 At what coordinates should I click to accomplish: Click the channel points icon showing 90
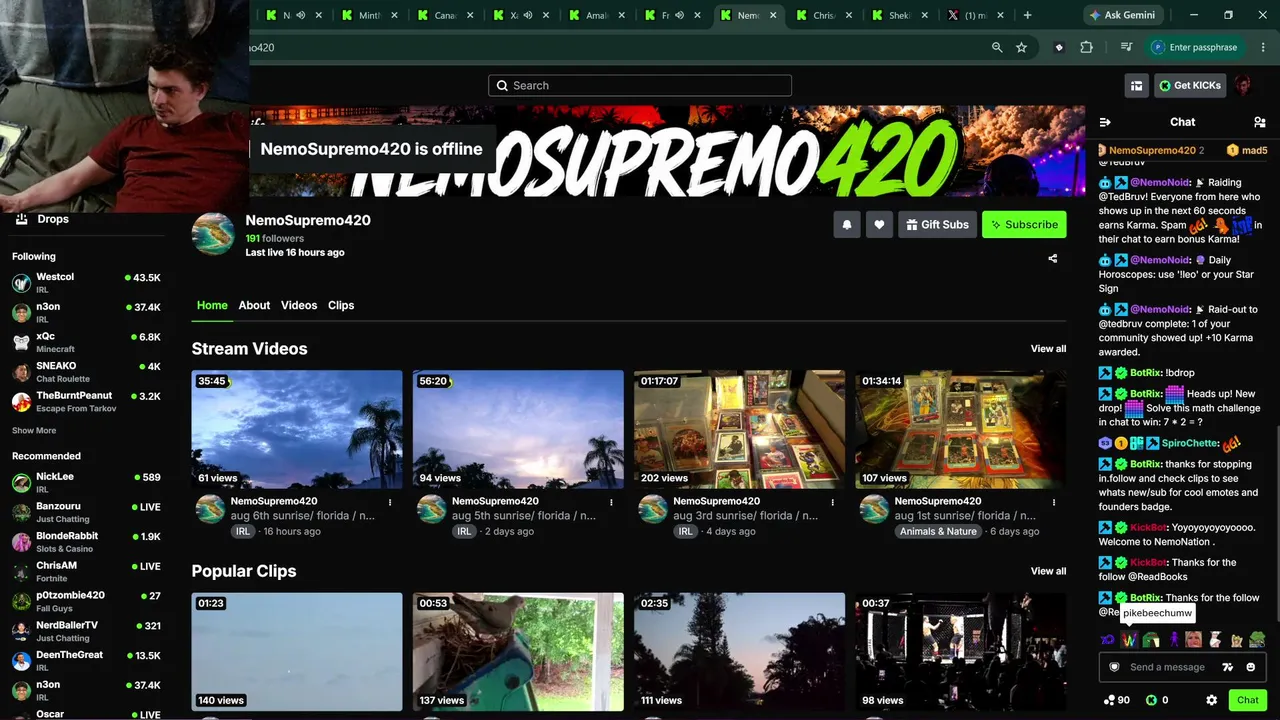pyautogui.click(x=1109, y=700)
